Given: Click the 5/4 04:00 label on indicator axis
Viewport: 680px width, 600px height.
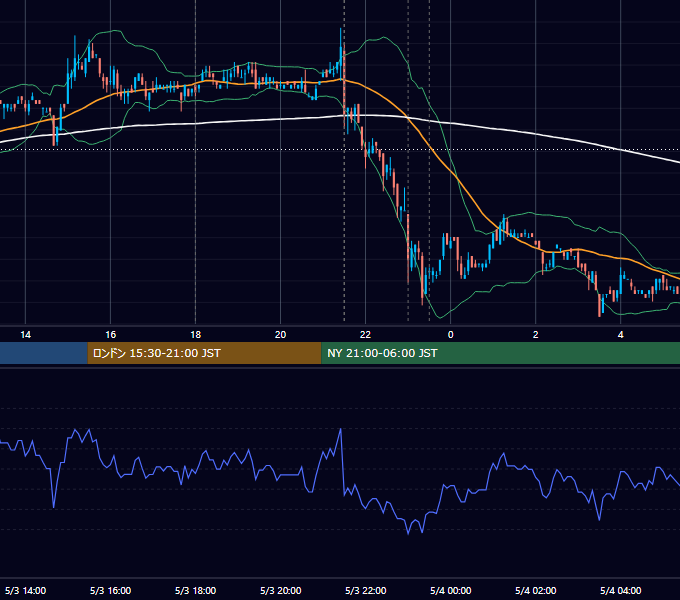Looking at the screenshot, I should coord(621,590).
